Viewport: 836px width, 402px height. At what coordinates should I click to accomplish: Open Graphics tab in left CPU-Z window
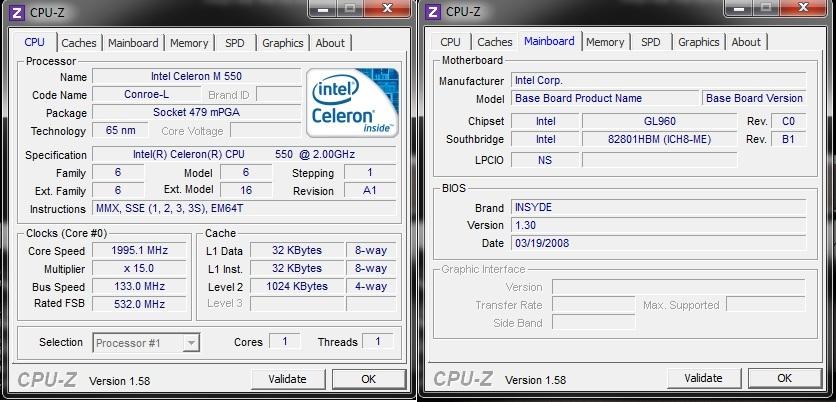(x=283, y=43)
